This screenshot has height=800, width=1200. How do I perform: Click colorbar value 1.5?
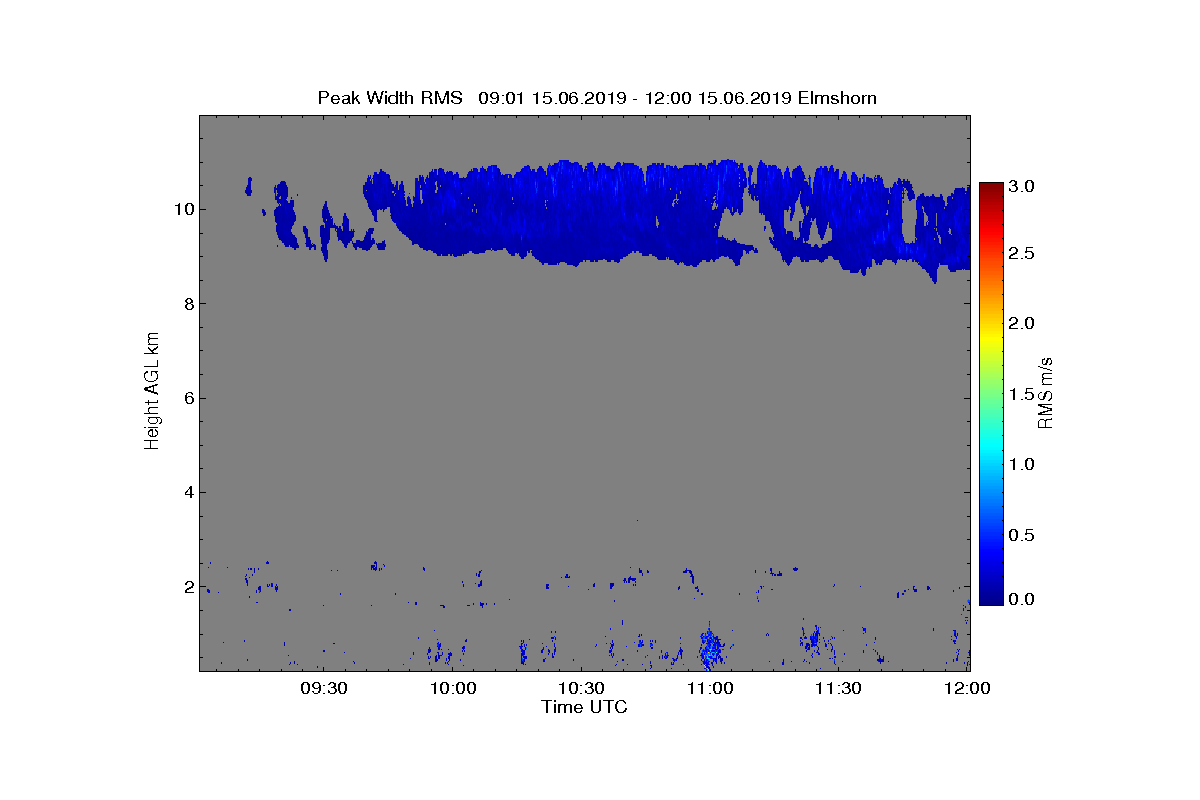coord(1020,395)
